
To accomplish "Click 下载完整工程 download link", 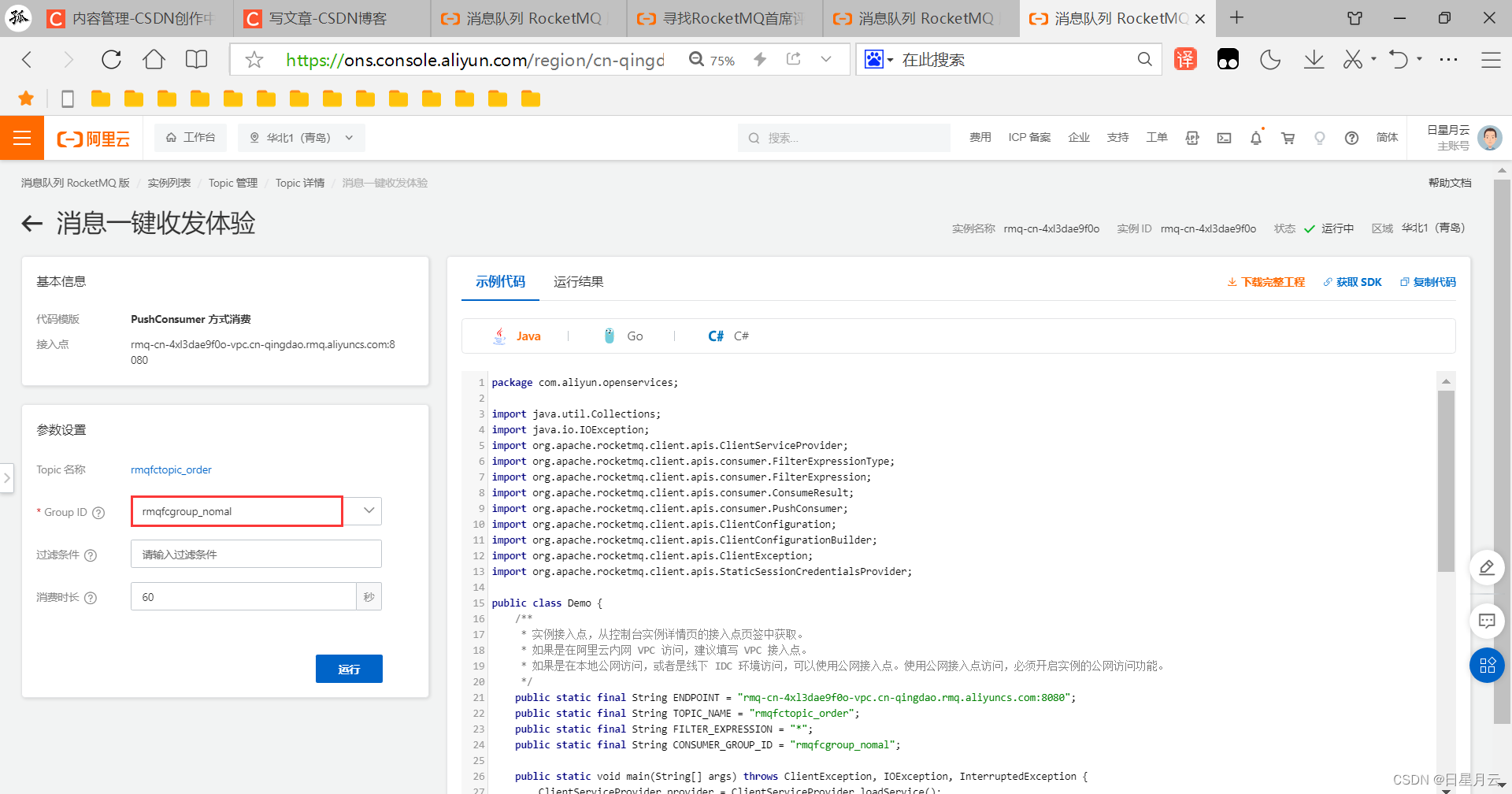I will coord(1266,282).
